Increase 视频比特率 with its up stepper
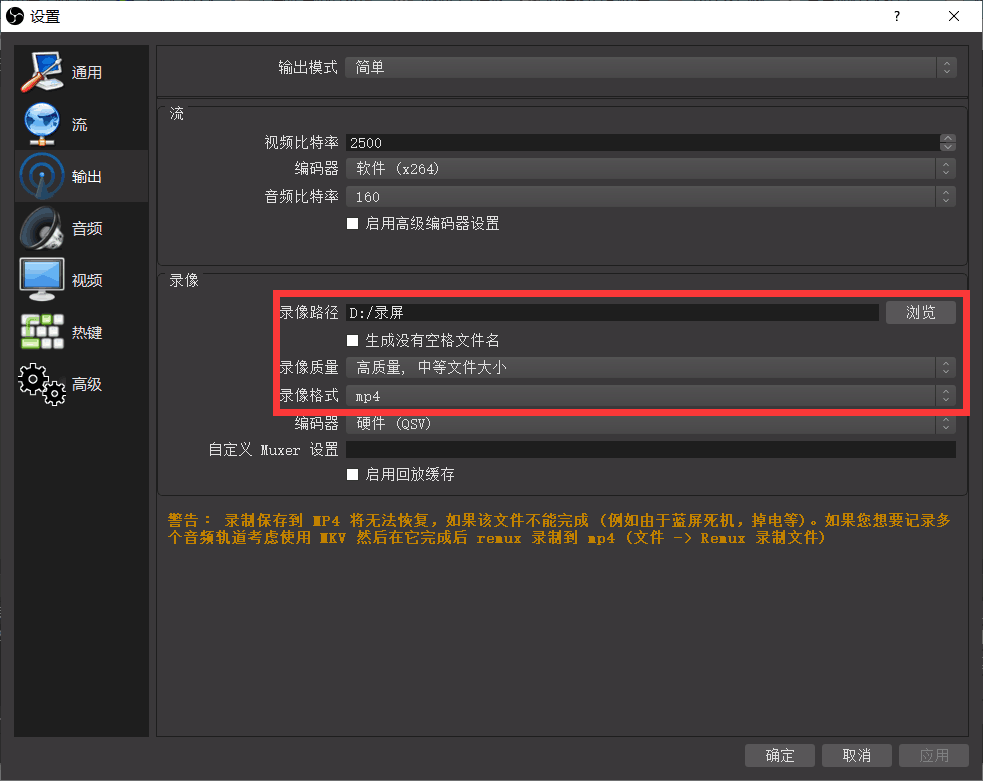Image resolution: width=983 pixels, height=781 pixels. click(x=946, y=138)
